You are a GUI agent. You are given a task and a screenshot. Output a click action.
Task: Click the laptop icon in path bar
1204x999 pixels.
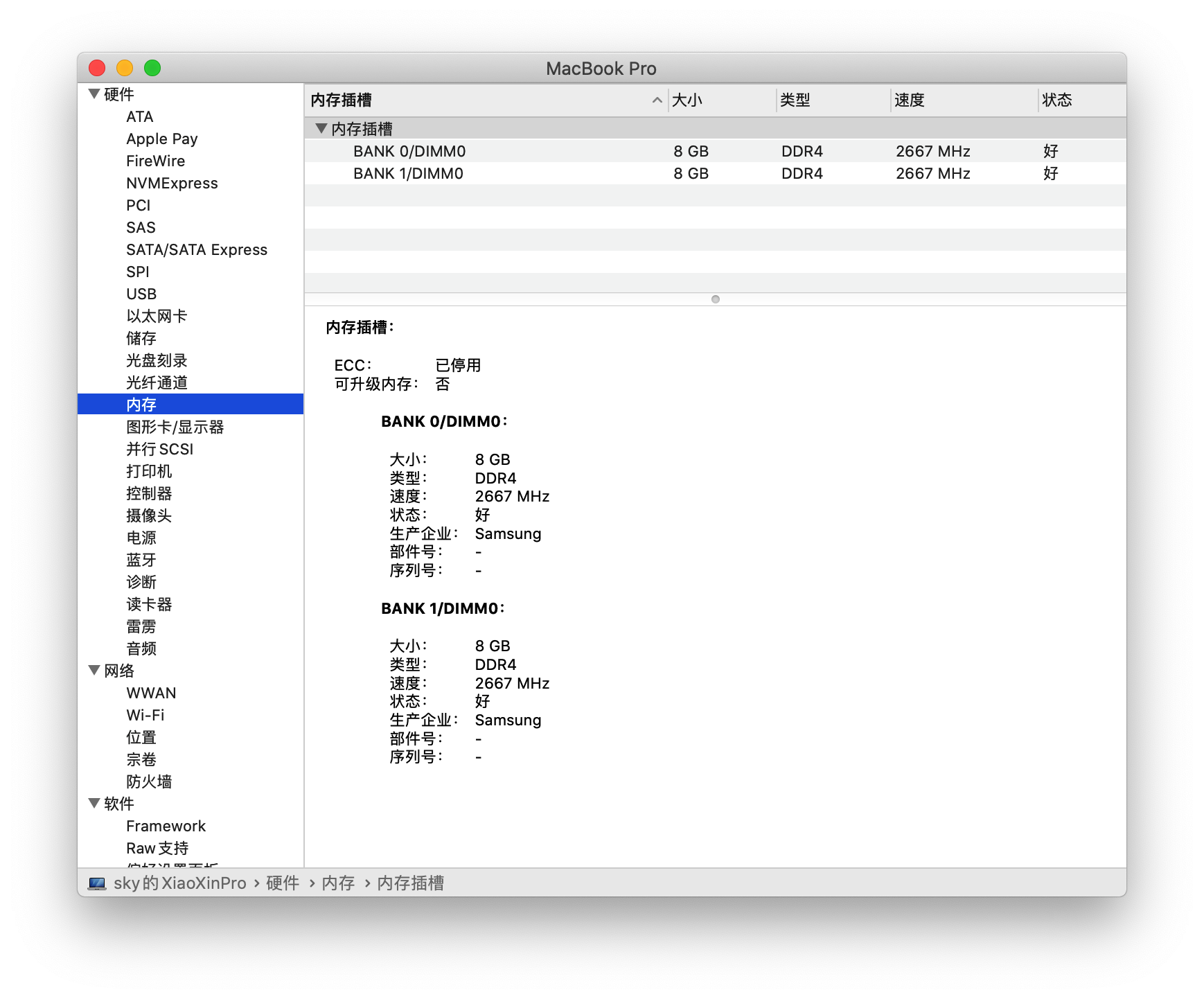point(97,883)
